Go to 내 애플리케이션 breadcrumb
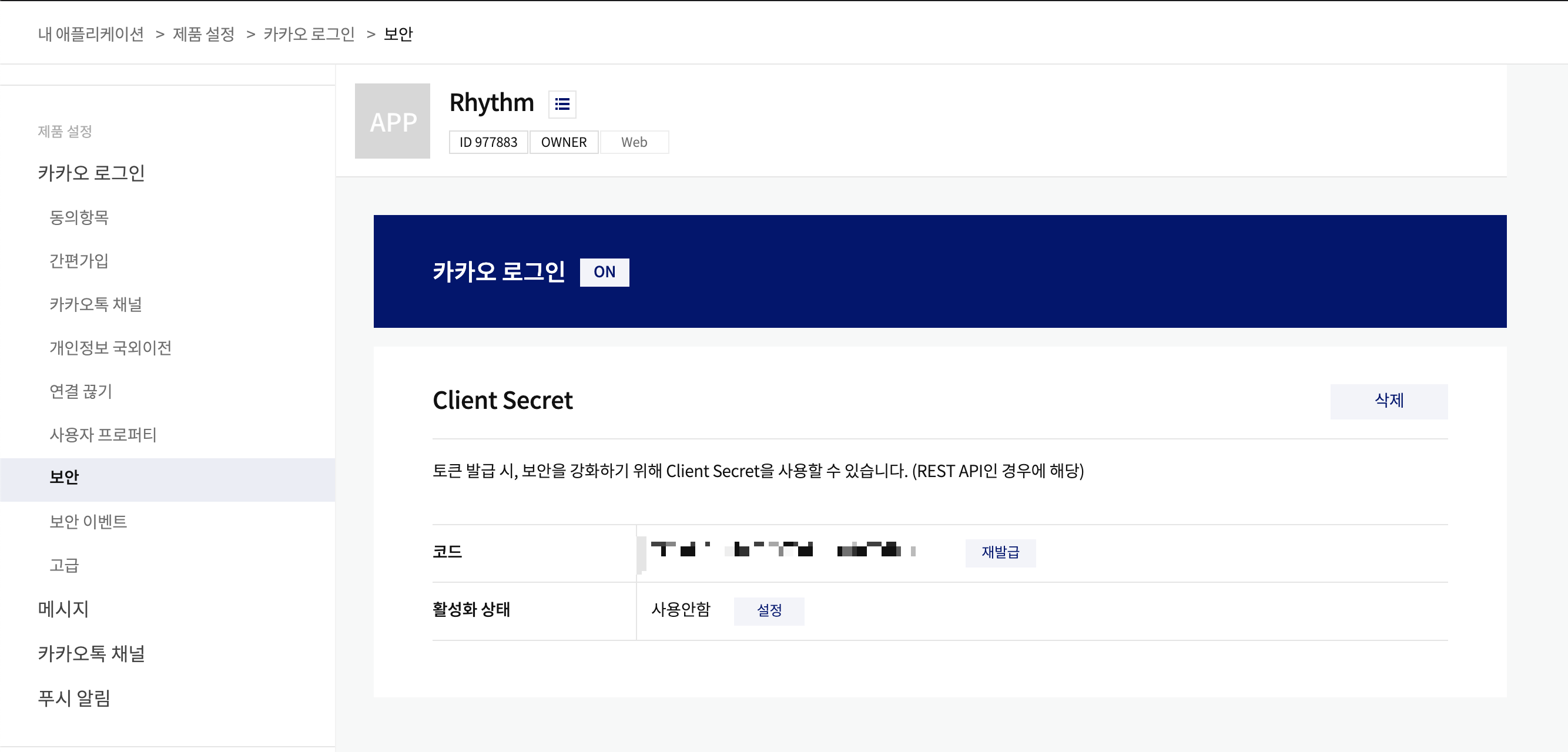This screenshot has width=1568, height=752. [91, 34]
